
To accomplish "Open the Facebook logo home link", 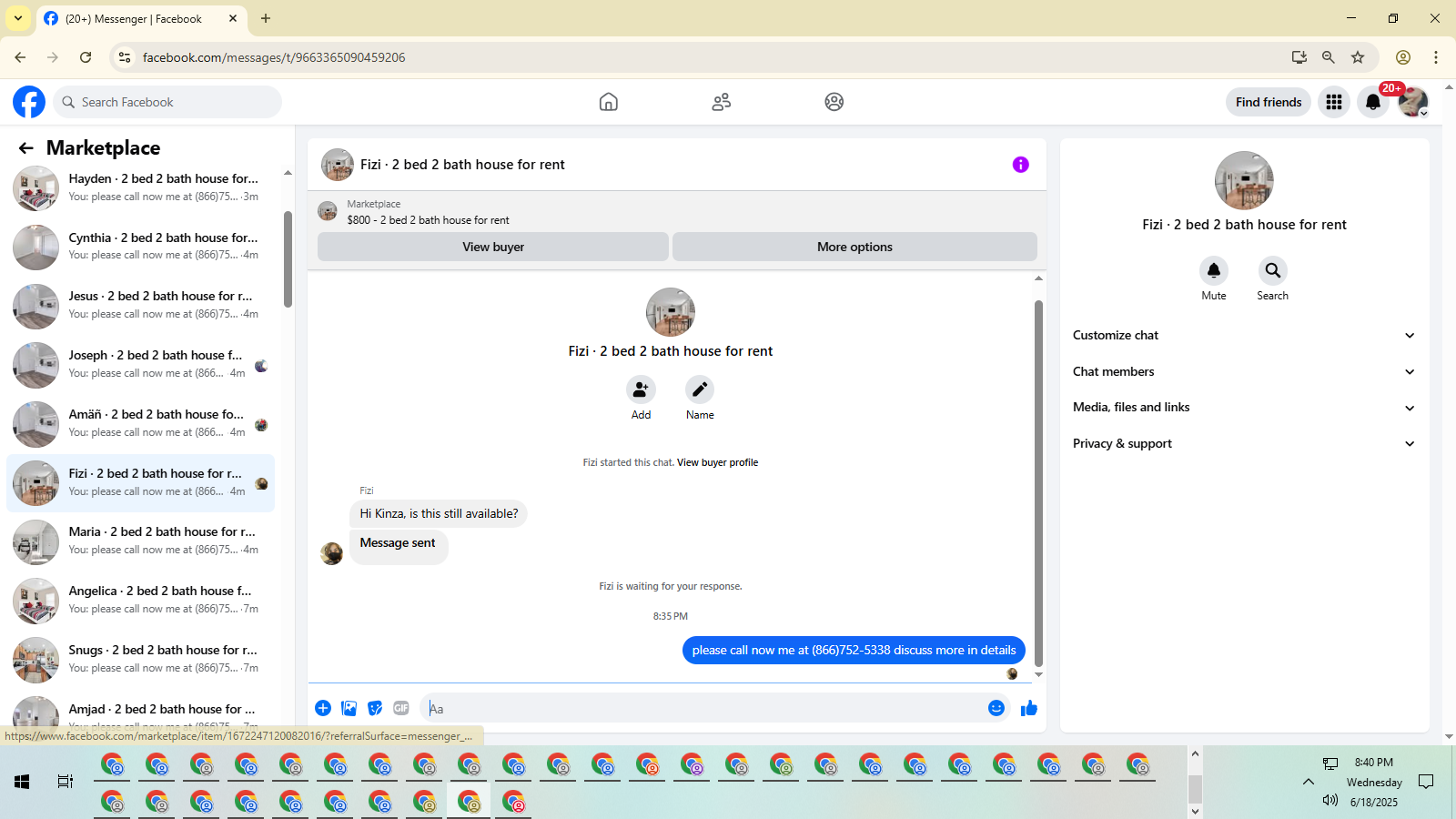I will 29,102.
